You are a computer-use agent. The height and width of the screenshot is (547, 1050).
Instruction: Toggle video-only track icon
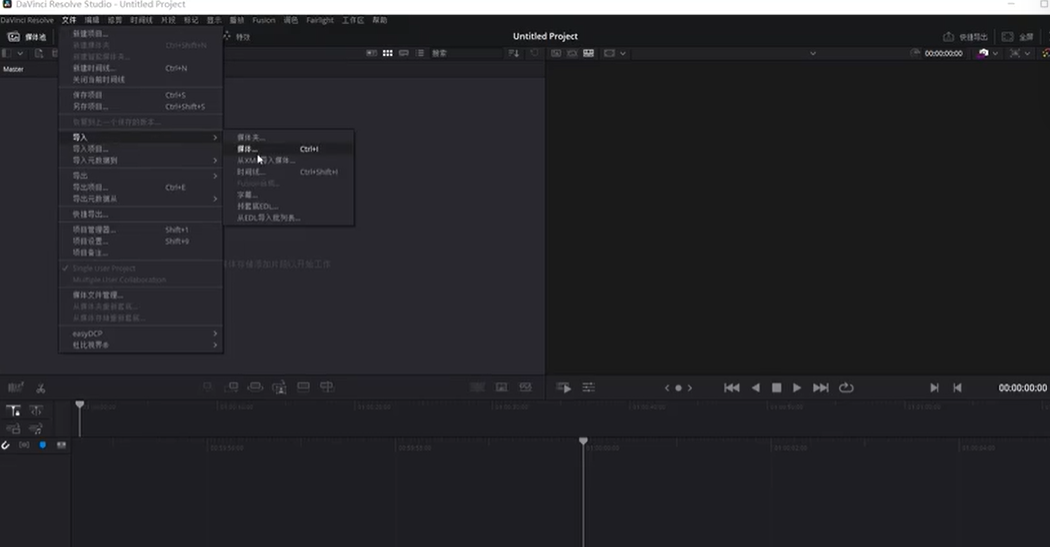coord(13,428)
